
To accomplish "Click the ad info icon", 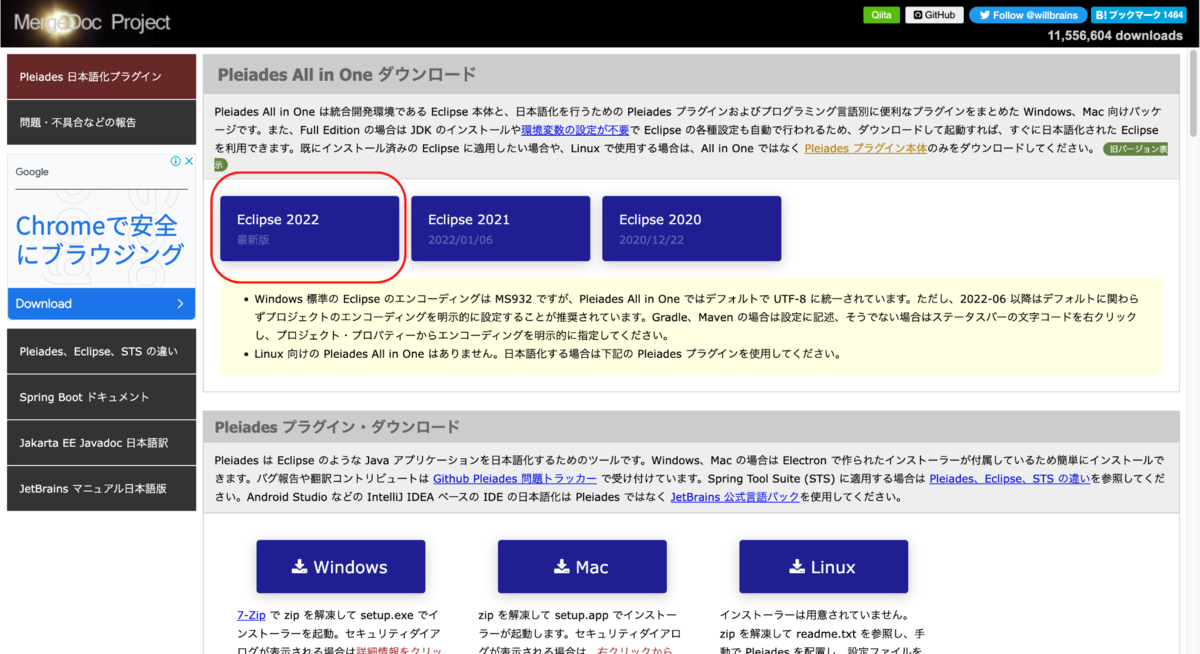I will pyautogui.click(x=175, y=161).
